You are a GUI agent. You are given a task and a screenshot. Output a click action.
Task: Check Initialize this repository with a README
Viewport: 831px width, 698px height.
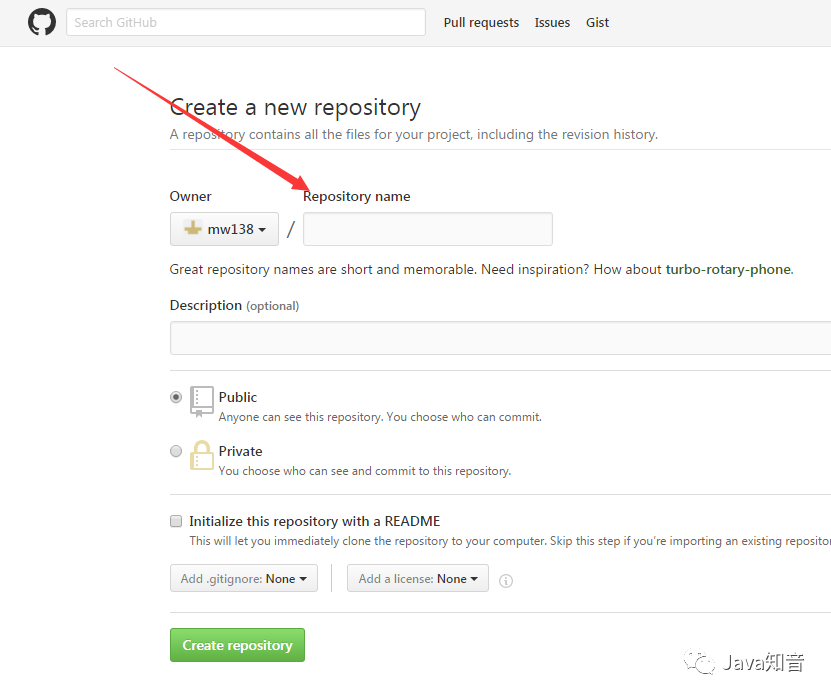click(x=176, y=521)
